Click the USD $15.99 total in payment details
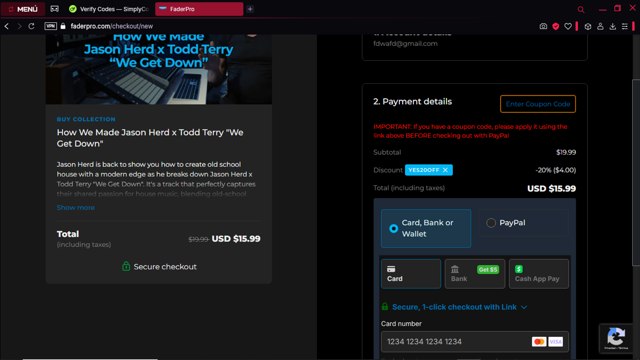Viewport: 640px width, 360px height. tap(551, 189)
